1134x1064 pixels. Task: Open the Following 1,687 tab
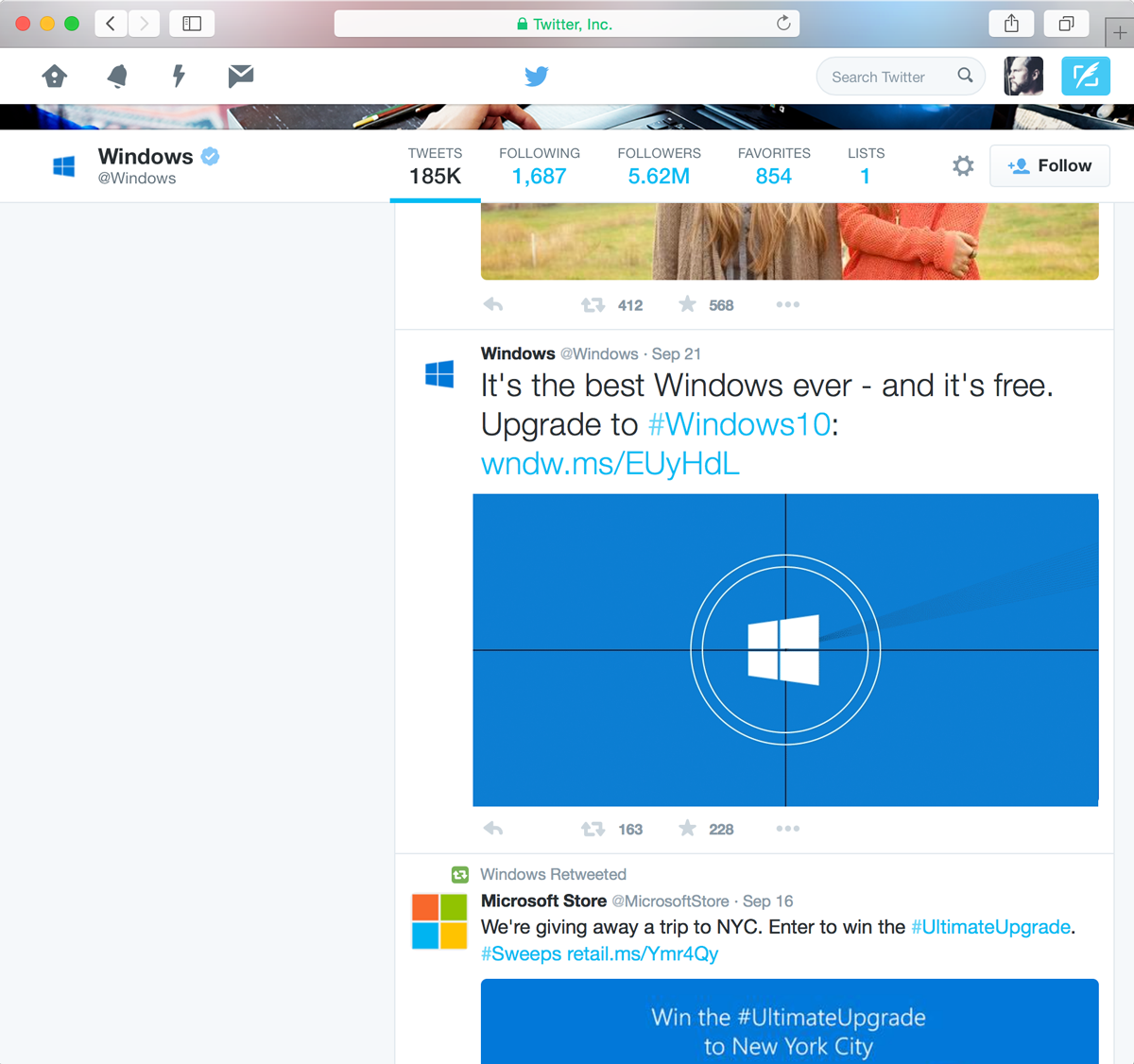(x=540, y=166)
